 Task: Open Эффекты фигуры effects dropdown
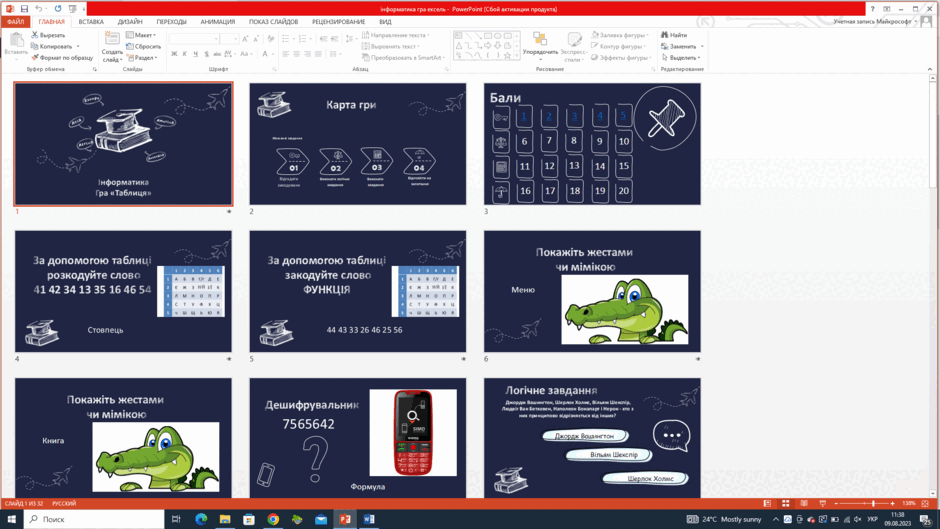coord(621,58)
